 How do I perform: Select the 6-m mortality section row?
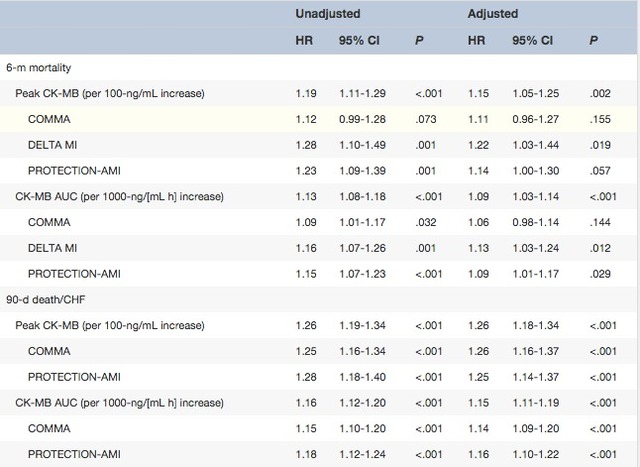(x=318, y=67)
